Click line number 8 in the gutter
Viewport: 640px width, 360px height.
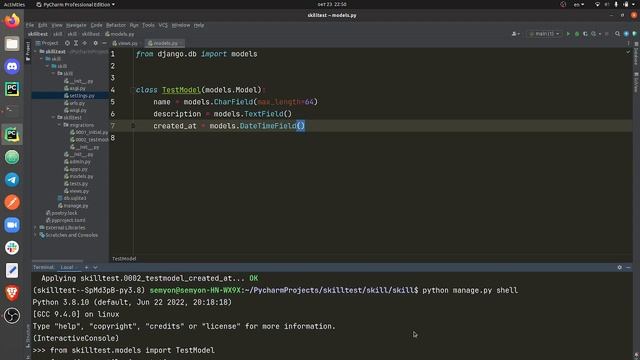click(x=113, y=138)
